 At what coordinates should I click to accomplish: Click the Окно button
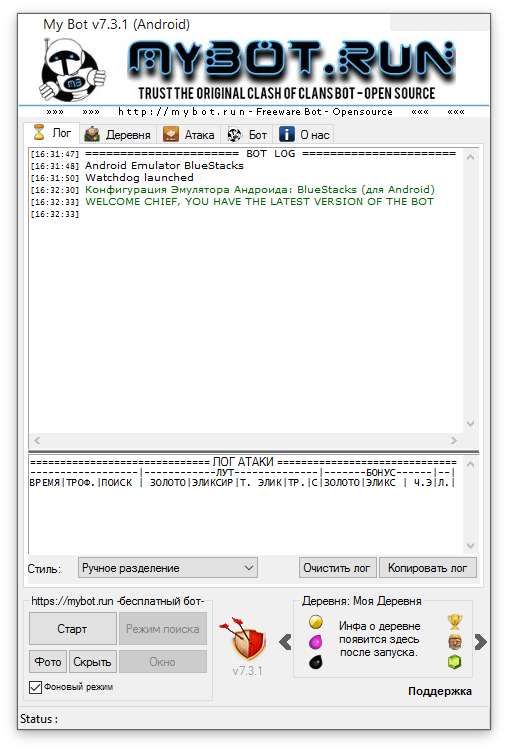tap(163, 661)
